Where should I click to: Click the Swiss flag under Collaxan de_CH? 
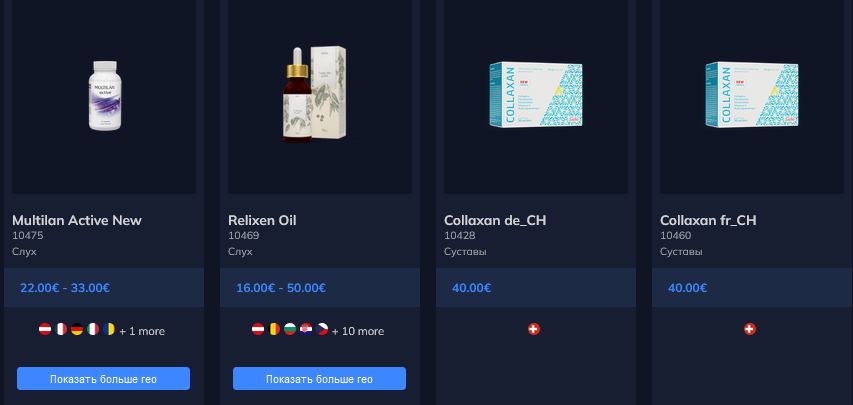point(534,329)
